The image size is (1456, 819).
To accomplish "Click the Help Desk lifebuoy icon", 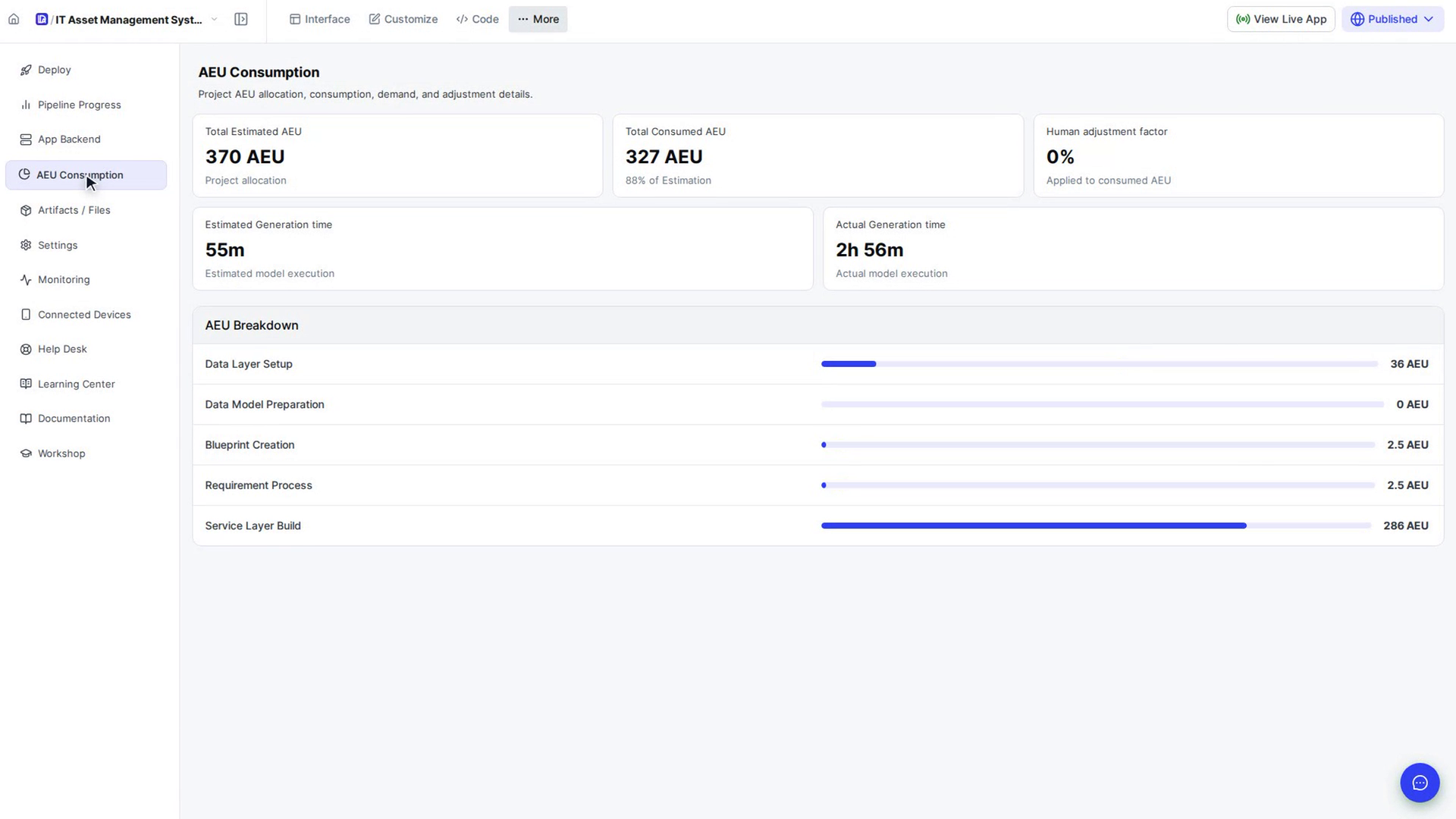I will [x=26, y=350].
